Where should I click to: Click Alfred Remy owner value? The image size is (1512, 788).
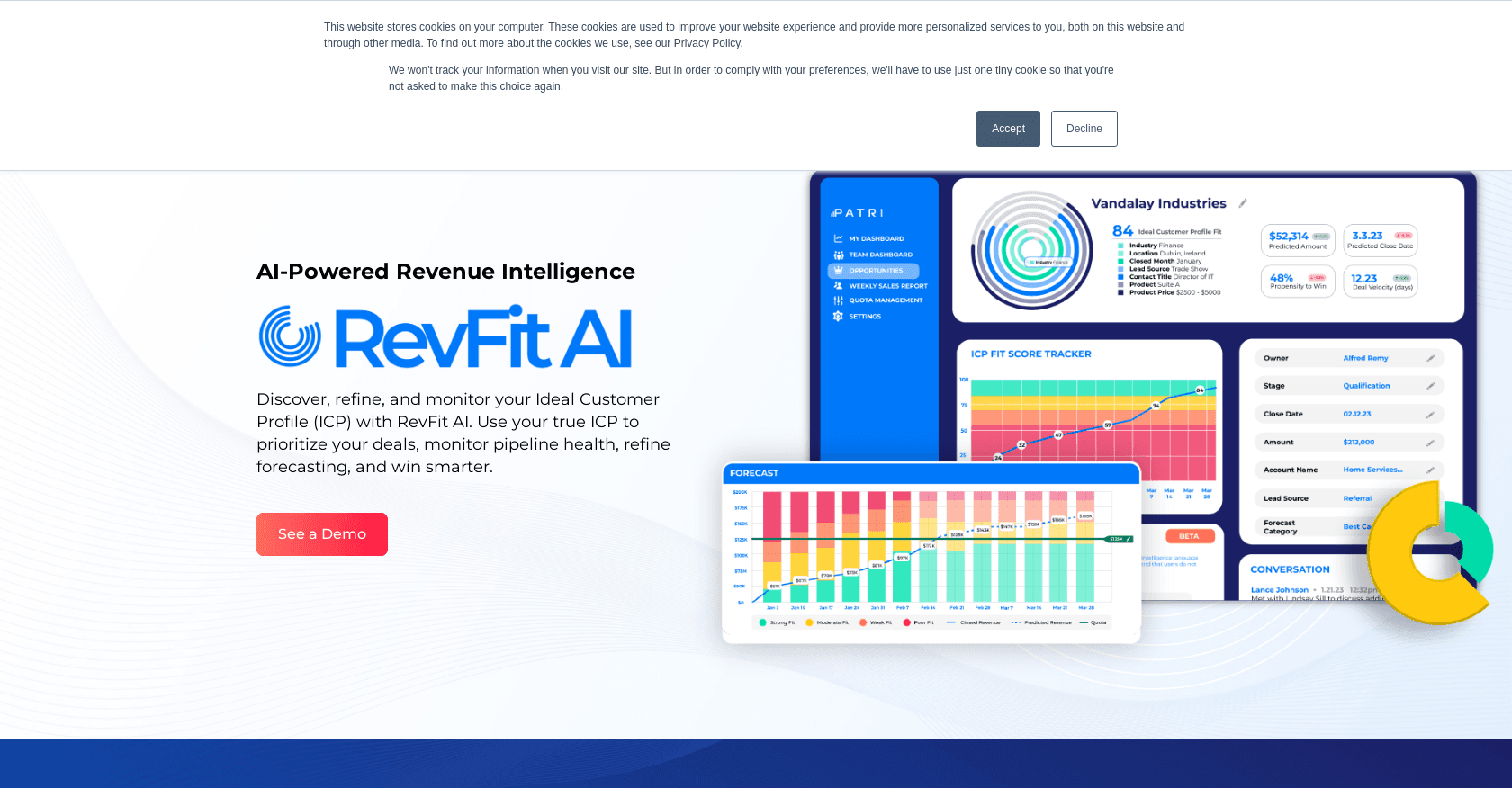click(x=1365, y=358)
